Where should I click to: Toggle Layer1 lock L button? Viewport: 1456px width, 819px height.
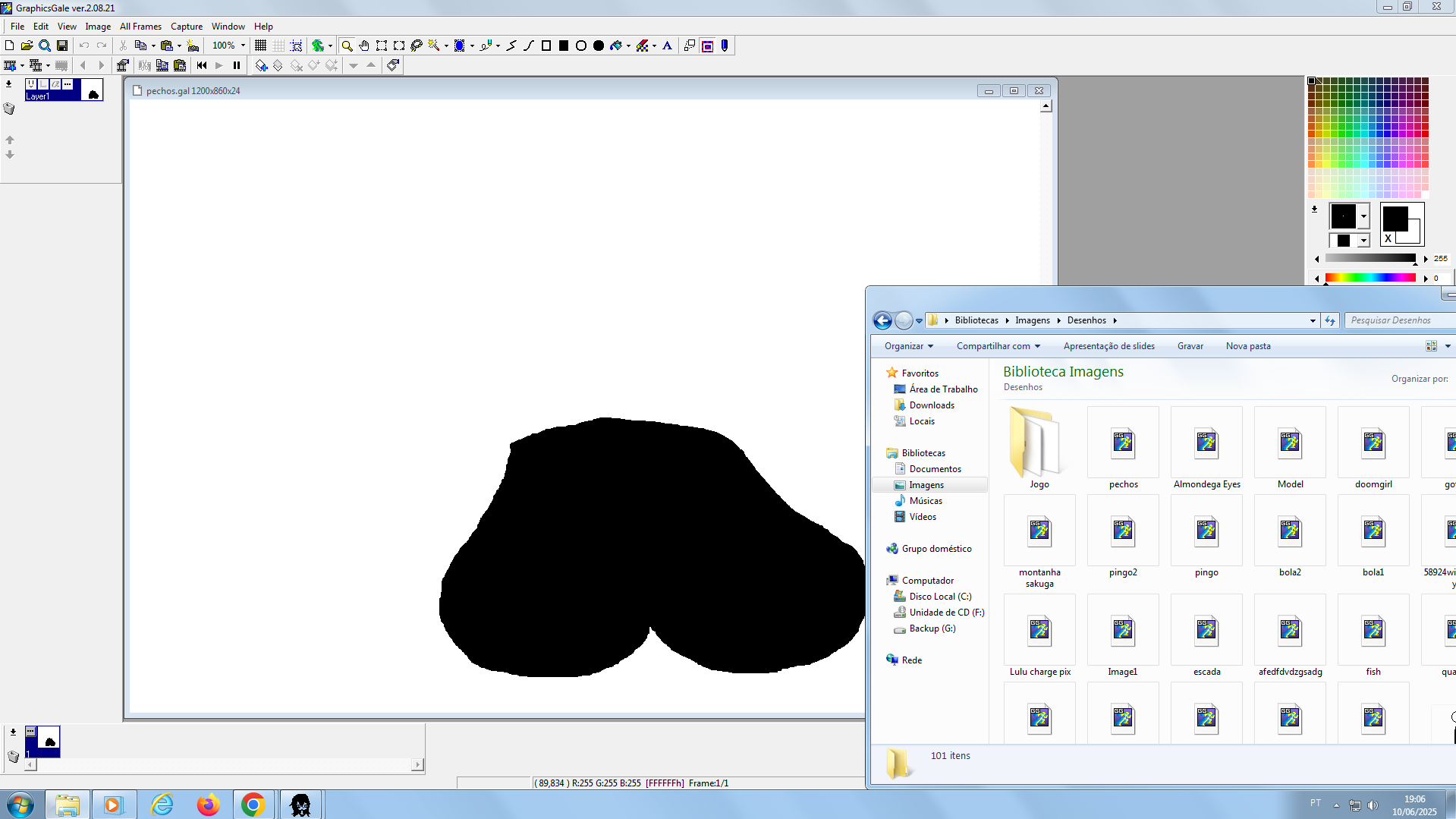pos(43,84)
